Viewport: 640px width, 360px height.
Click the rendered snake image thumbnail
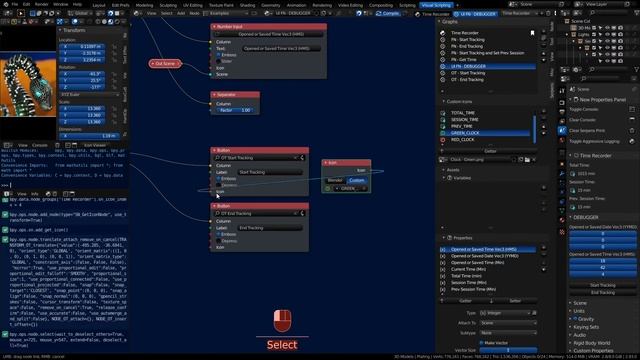(28, 84)
